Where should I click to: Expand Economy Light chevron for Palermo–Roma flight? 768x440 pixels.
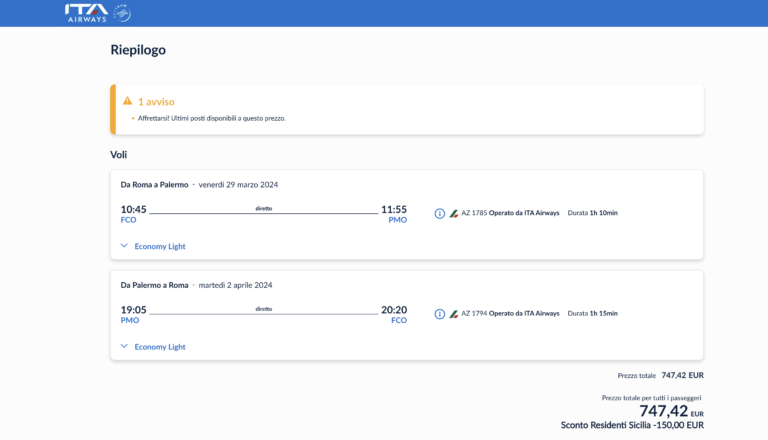[124, 346]
